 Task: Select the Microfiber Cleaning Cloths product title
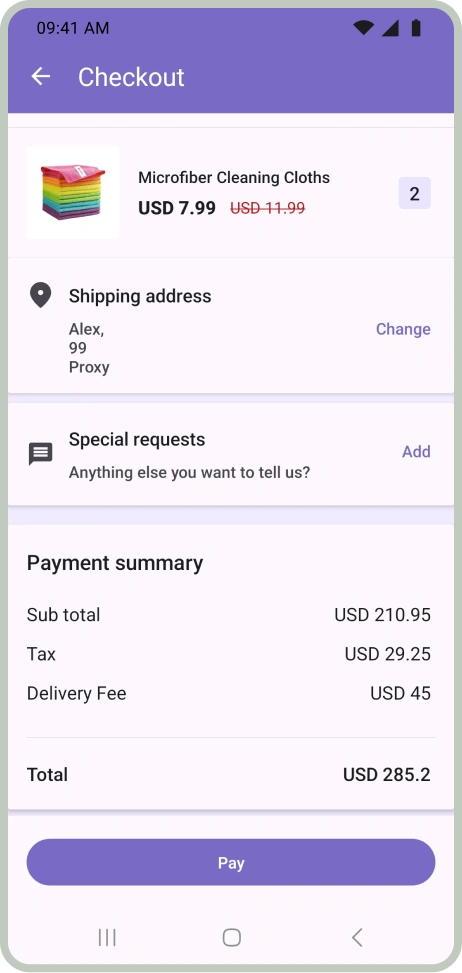pos(234,177)
